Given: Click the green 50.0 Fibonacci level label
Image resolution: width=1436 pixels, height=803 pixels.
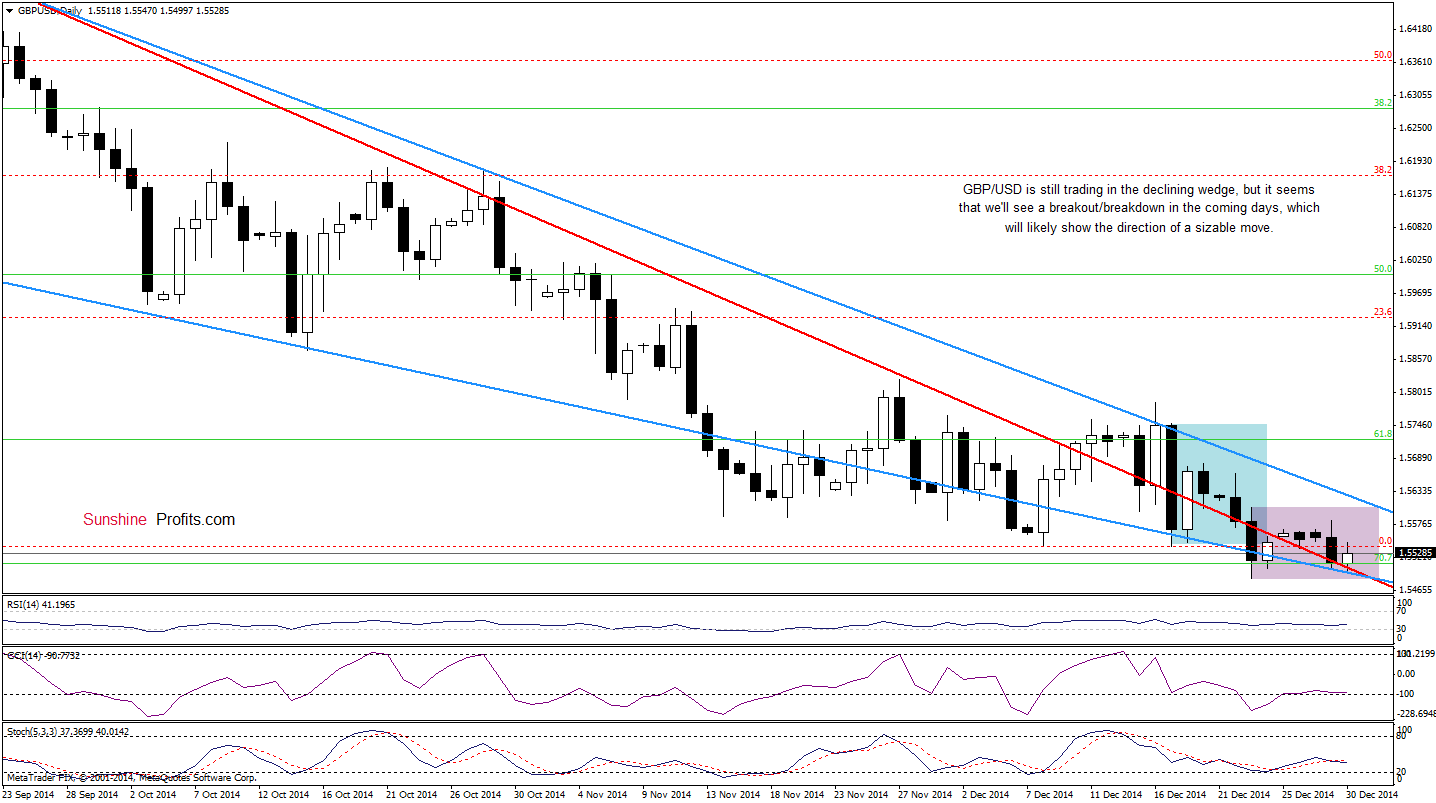Looking at the screenshot, I should coord(1383,269).
